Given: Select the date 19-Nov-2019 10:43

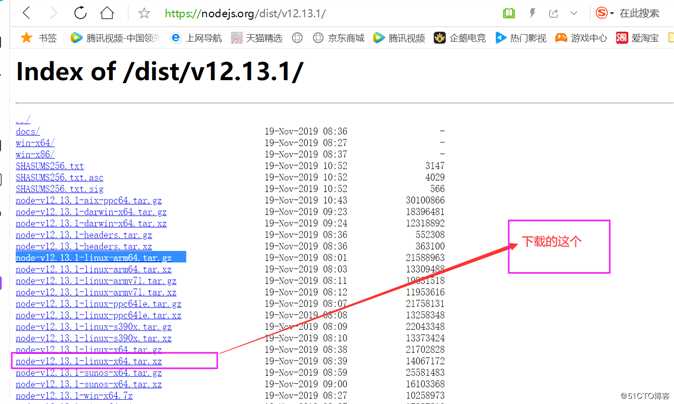Looking at the screenshot, I should (x=306, y=201).
